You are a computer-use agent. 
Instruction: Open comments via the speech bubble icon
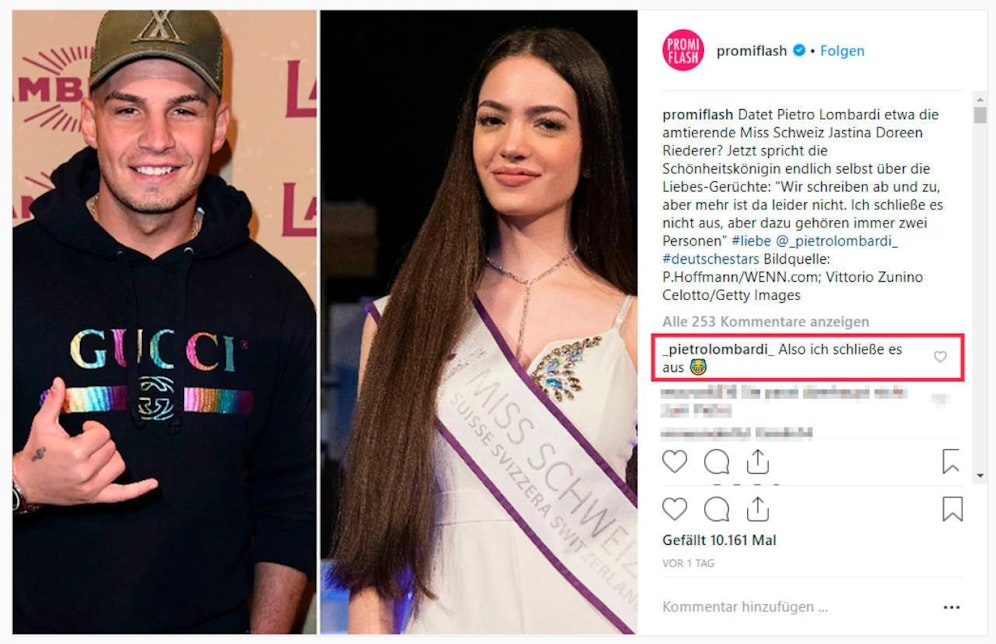[x=716, y=462]
